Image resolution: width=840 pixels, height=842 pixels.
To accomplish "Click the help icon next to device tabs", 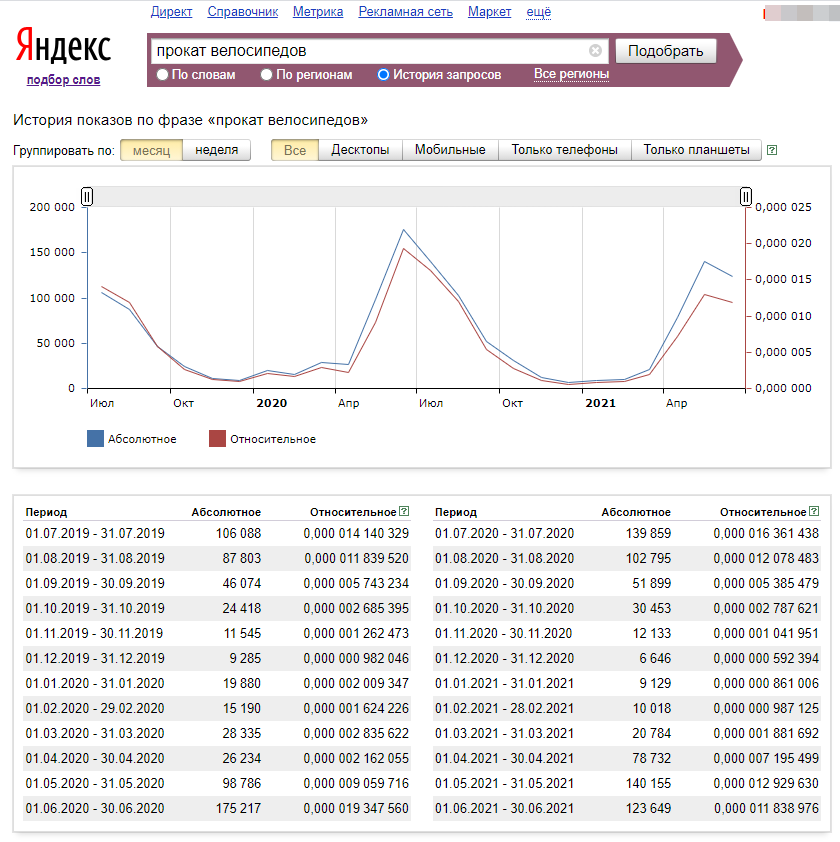I will pos(771,151).
